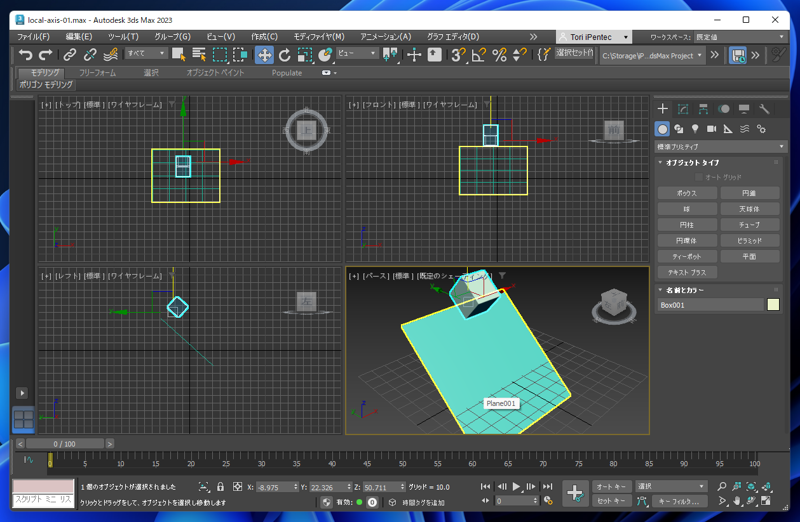Activate the Select and Place tool

pyautogui.click(x=325, y=55)
